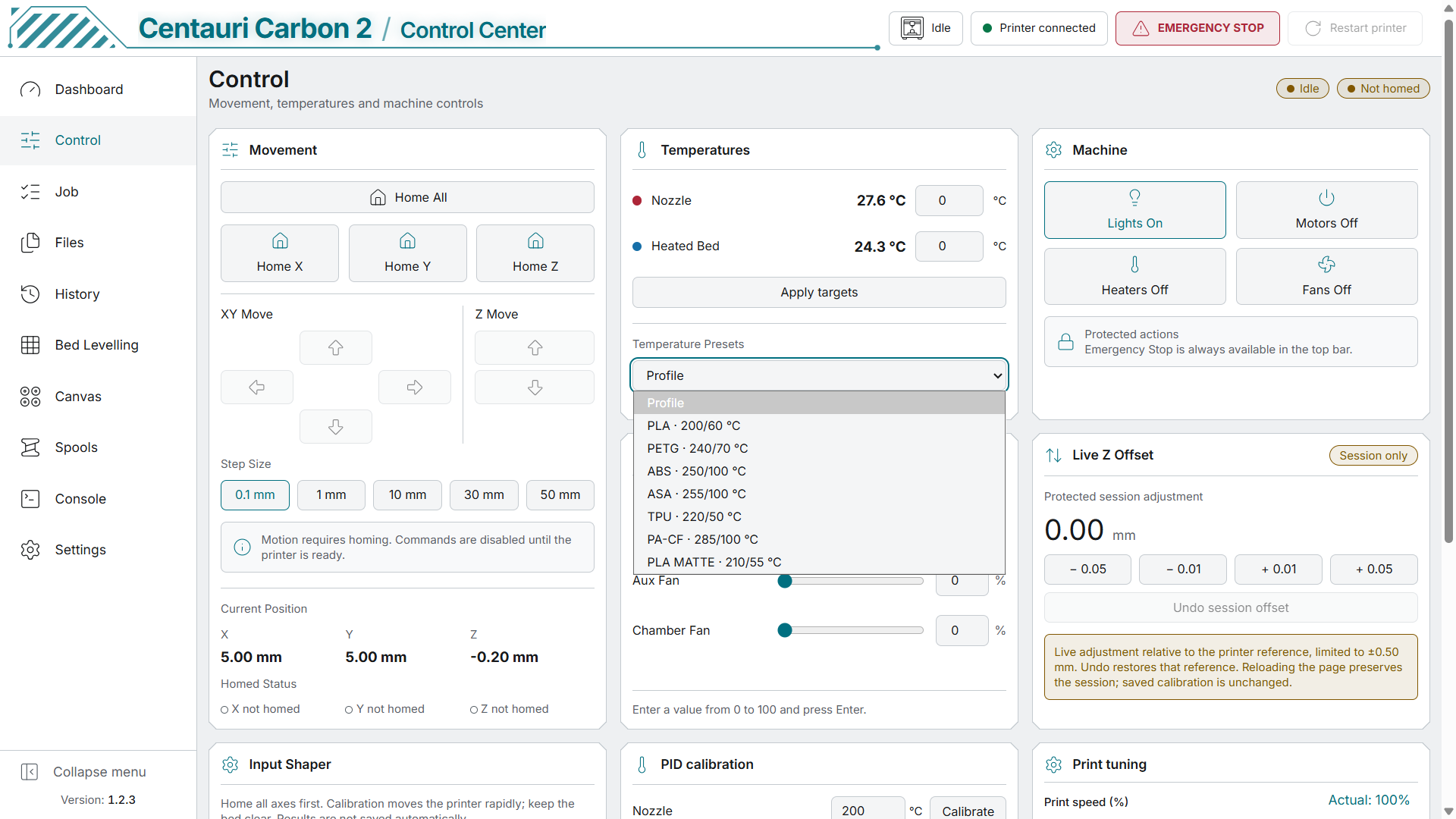
Task: Click the XY move up arrow
Action: (336, 348)
